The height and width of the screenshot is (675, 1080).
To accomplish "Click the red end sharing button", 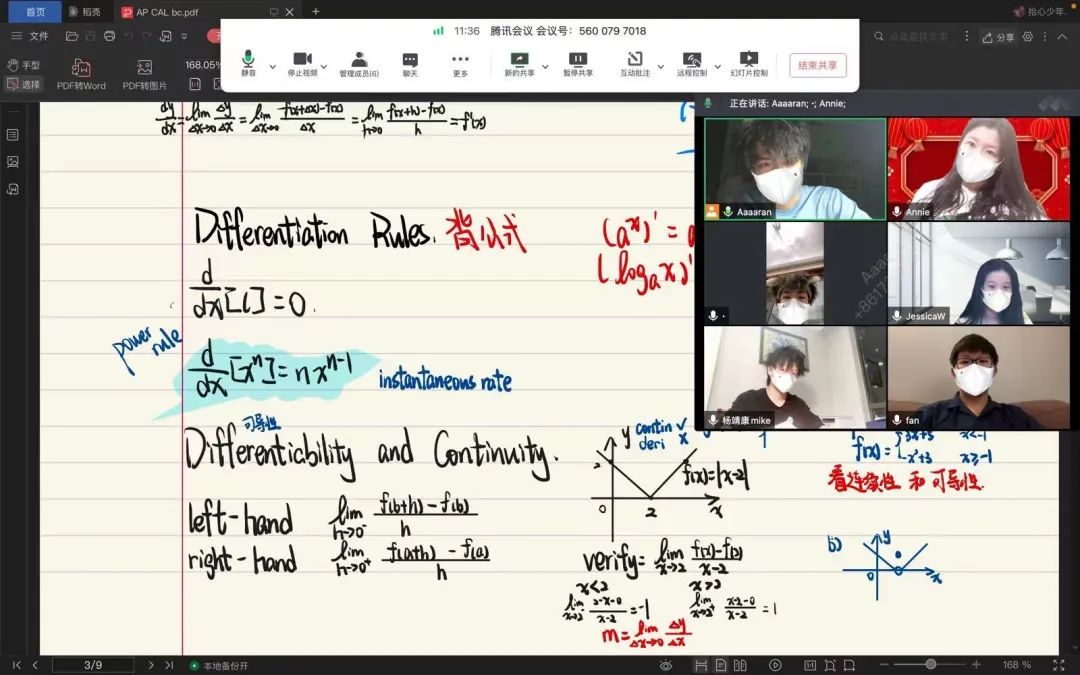I will click(x=817, y=65).
